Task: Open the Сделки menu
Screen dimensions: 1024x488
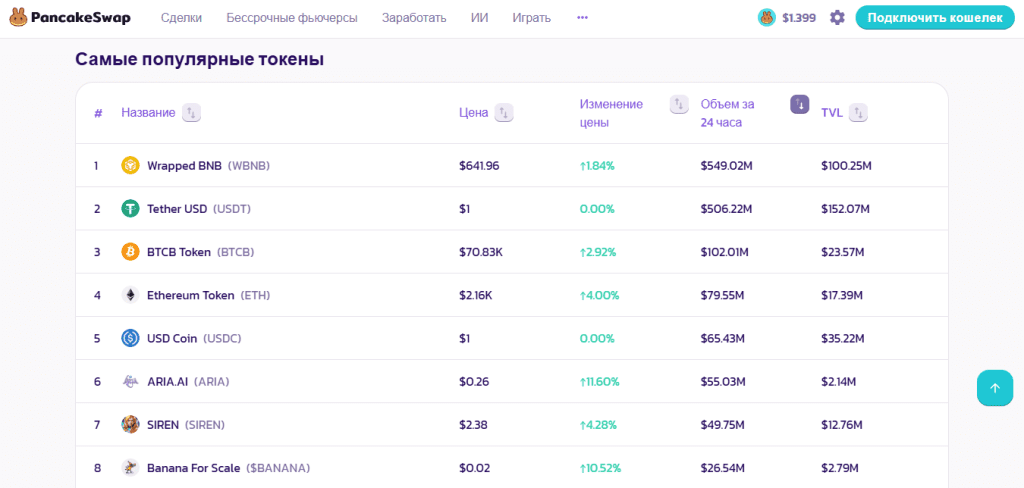Action: coord(182,18)
